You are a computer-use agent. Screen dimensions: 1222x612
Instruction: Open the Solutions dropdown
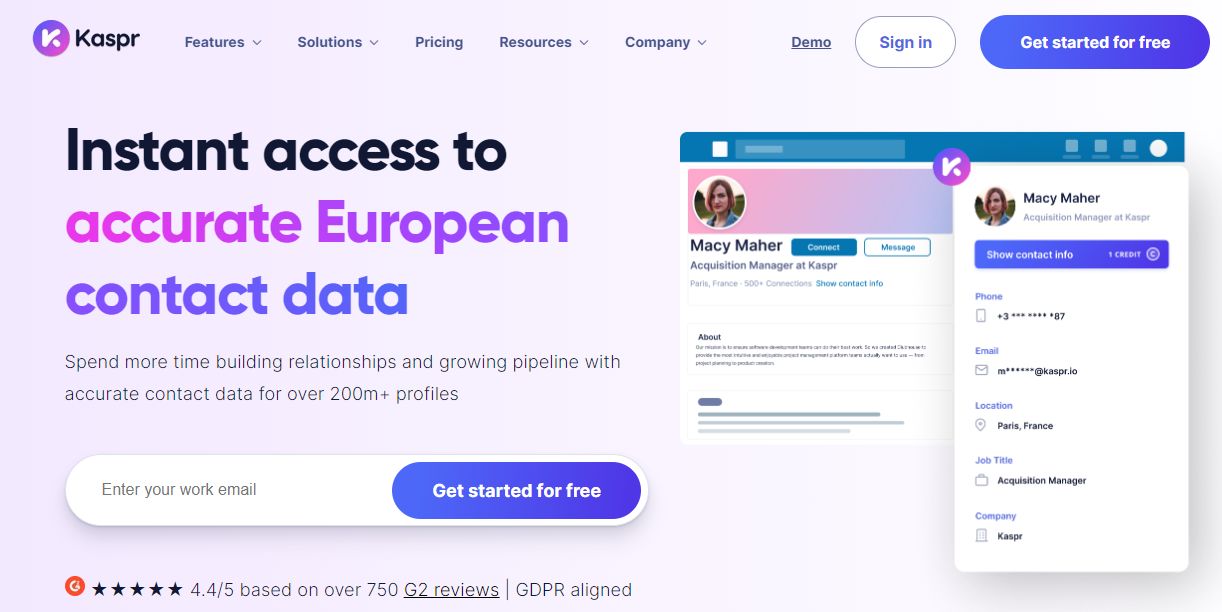click(x=338, y=42)
